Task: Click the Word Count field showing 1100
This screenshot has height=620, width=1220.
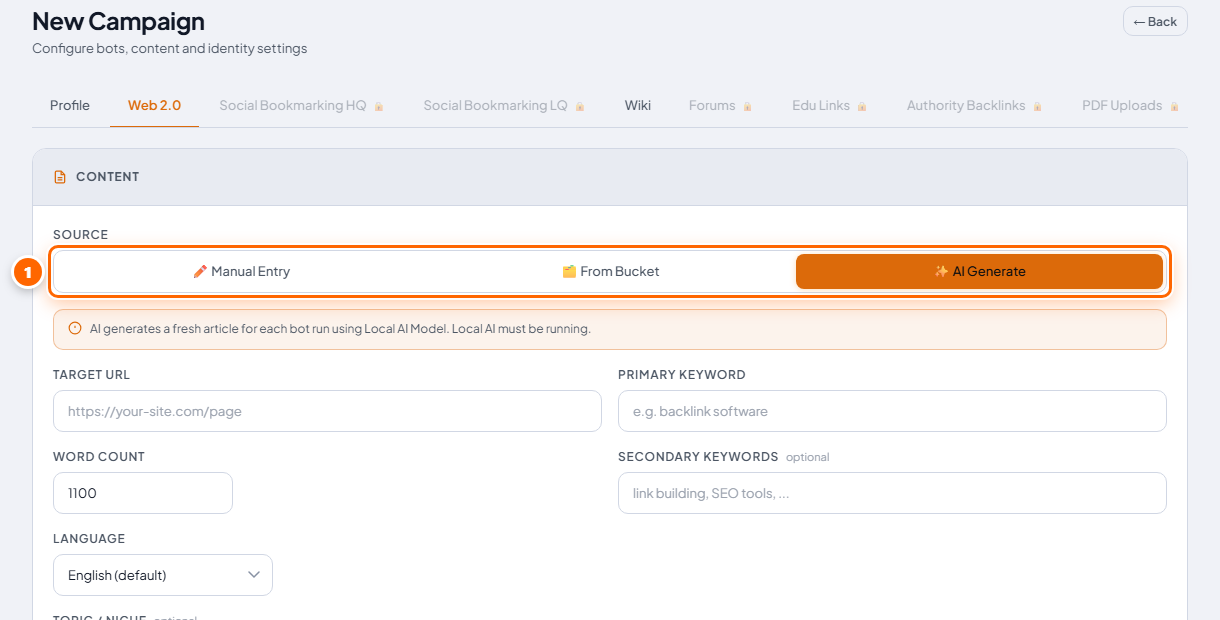Action: click(143, 493)
